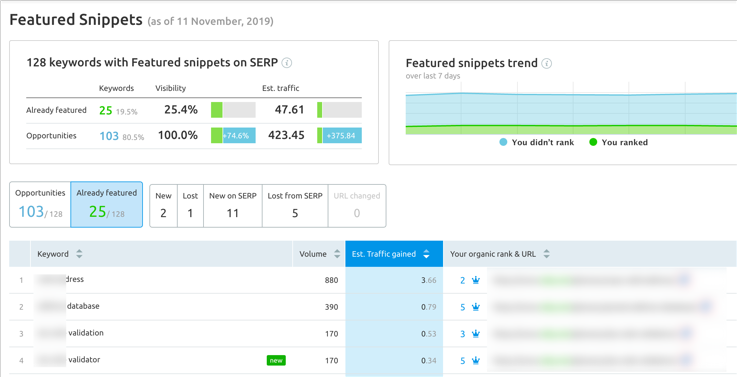This screenshot has height=377, width=737.
Task: Click crown icon in the database keyword row
Action: [476, 307]
